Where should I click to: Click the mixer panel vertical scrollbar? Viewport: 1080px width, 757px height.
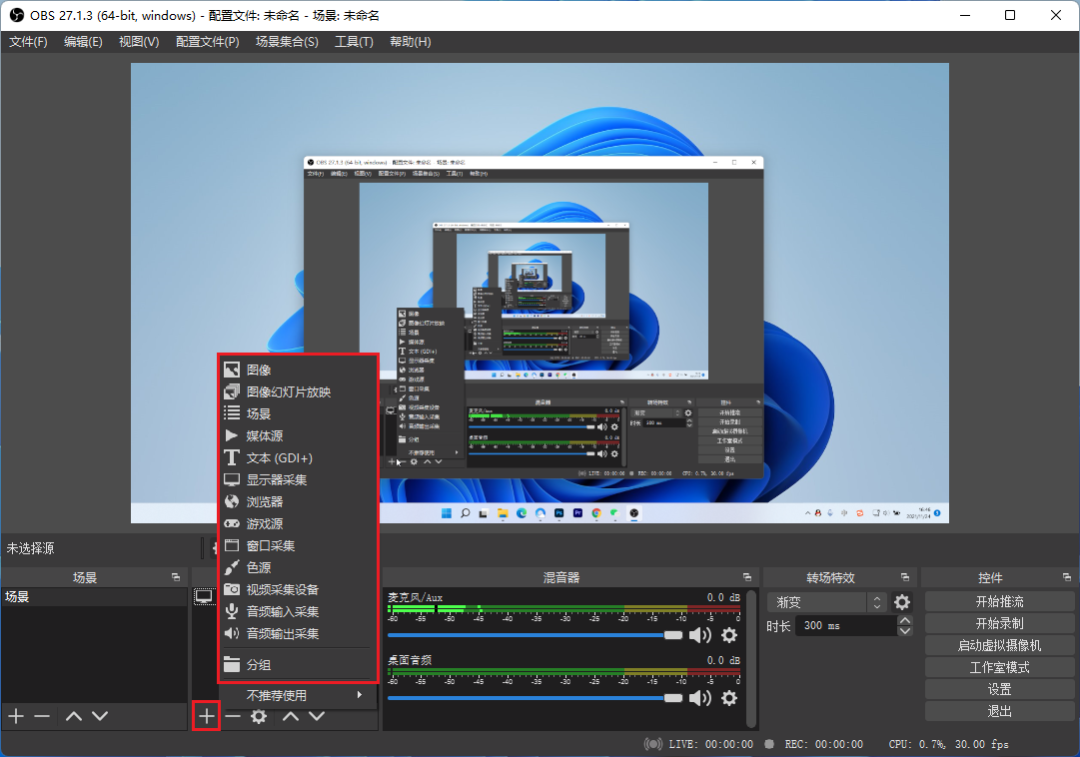(751, 658)
